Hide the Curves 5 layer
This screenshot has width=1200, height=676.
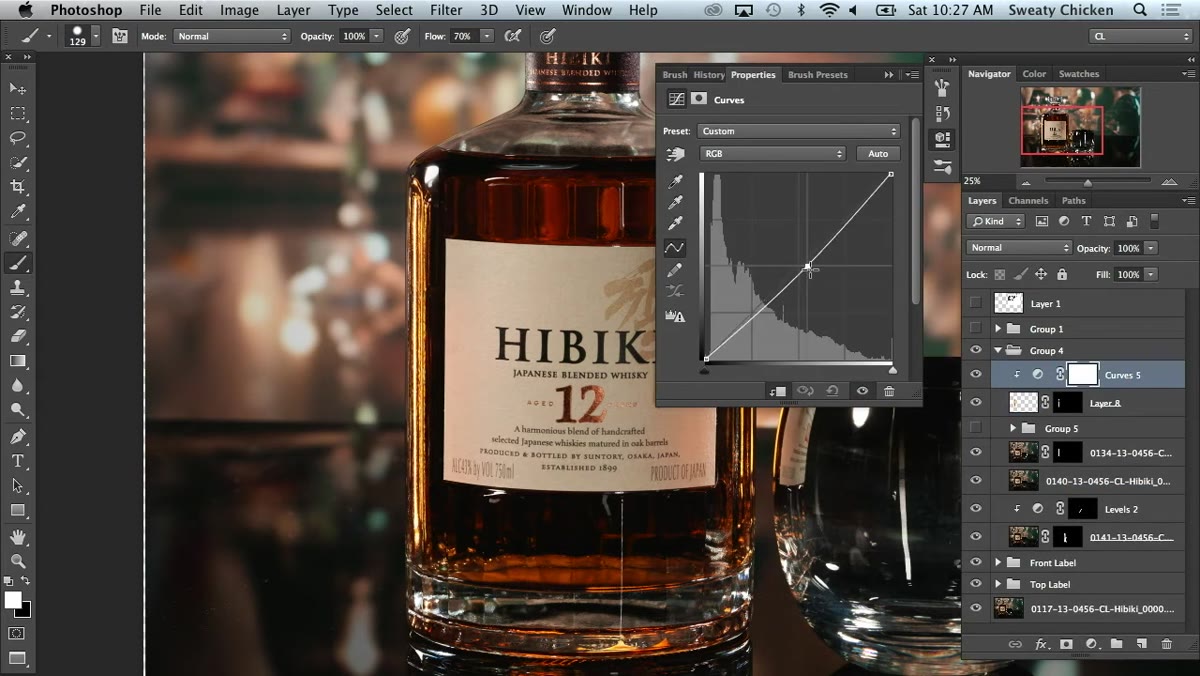[976, 375]
